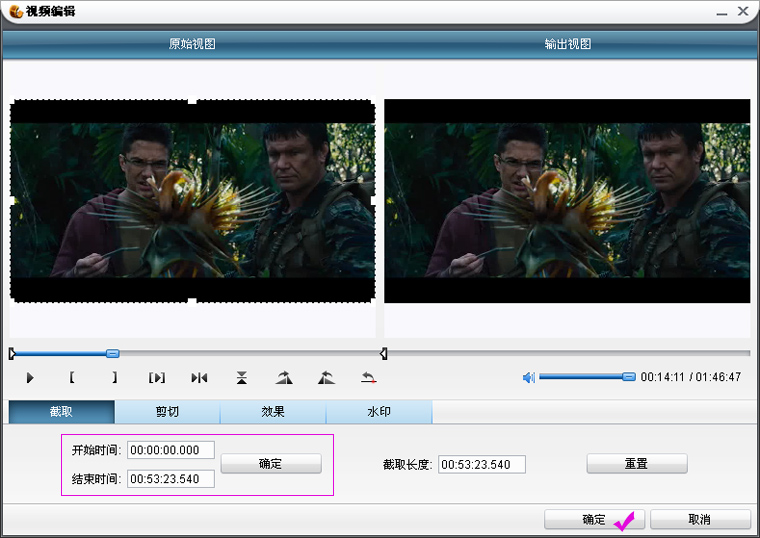Click the 重置 button
The image size is (760, 538).
[637, 464]
